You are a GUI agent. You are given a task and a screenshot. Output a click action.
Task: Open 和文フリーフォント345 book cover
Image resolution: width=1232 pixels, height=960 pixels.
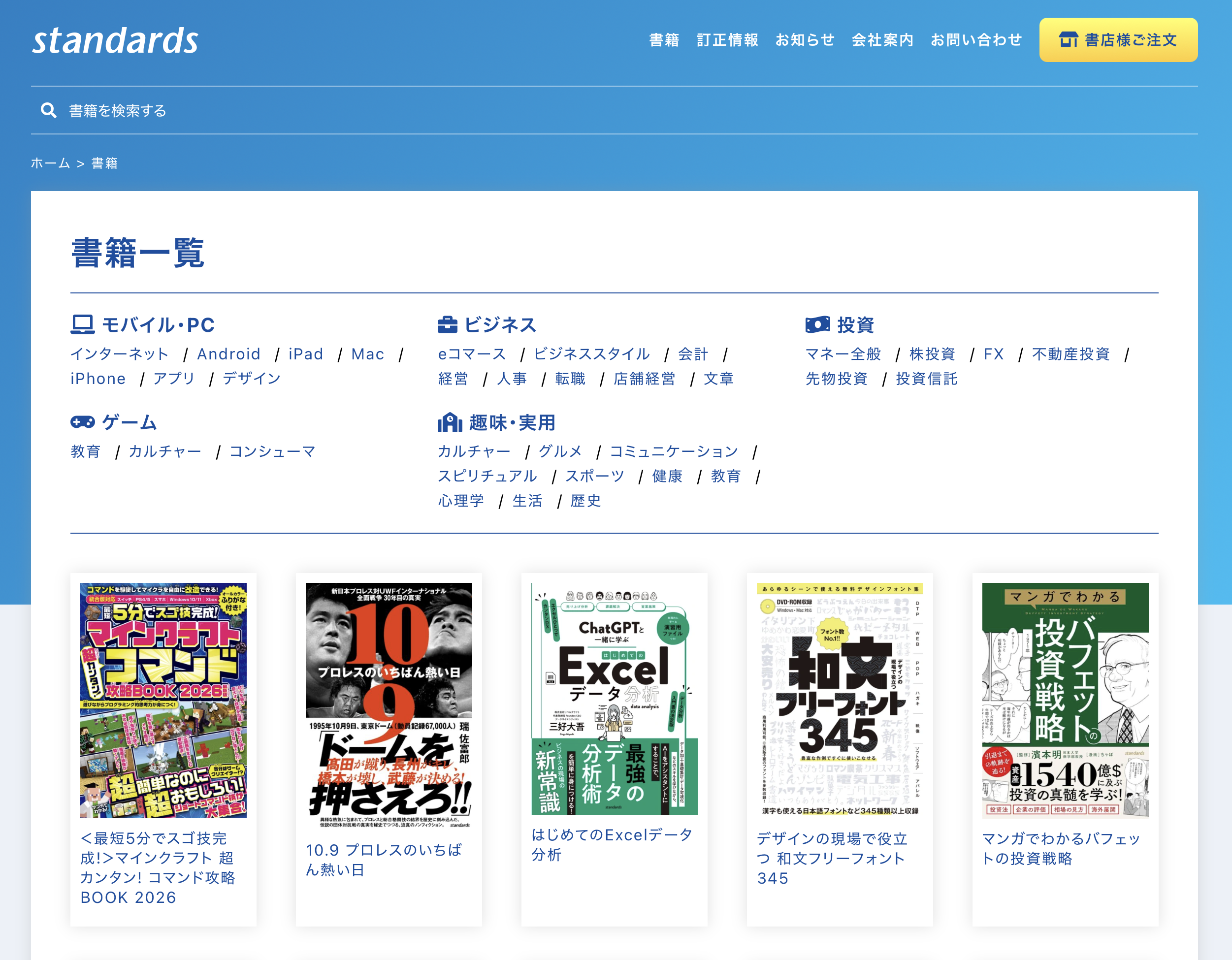(840, 700)
